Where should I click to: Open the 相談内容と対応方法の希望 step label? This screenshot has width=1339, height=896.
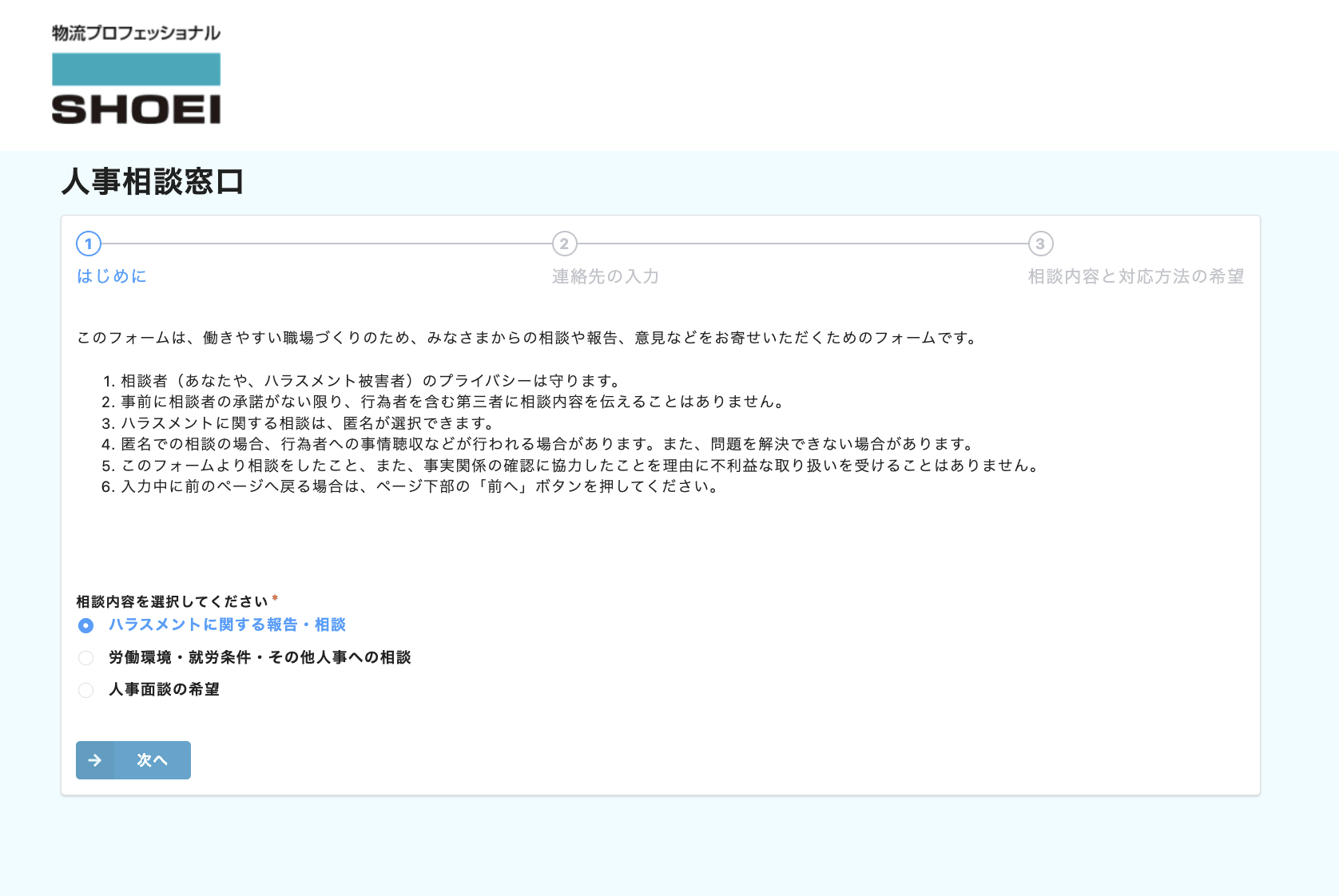pos(1135,276)
